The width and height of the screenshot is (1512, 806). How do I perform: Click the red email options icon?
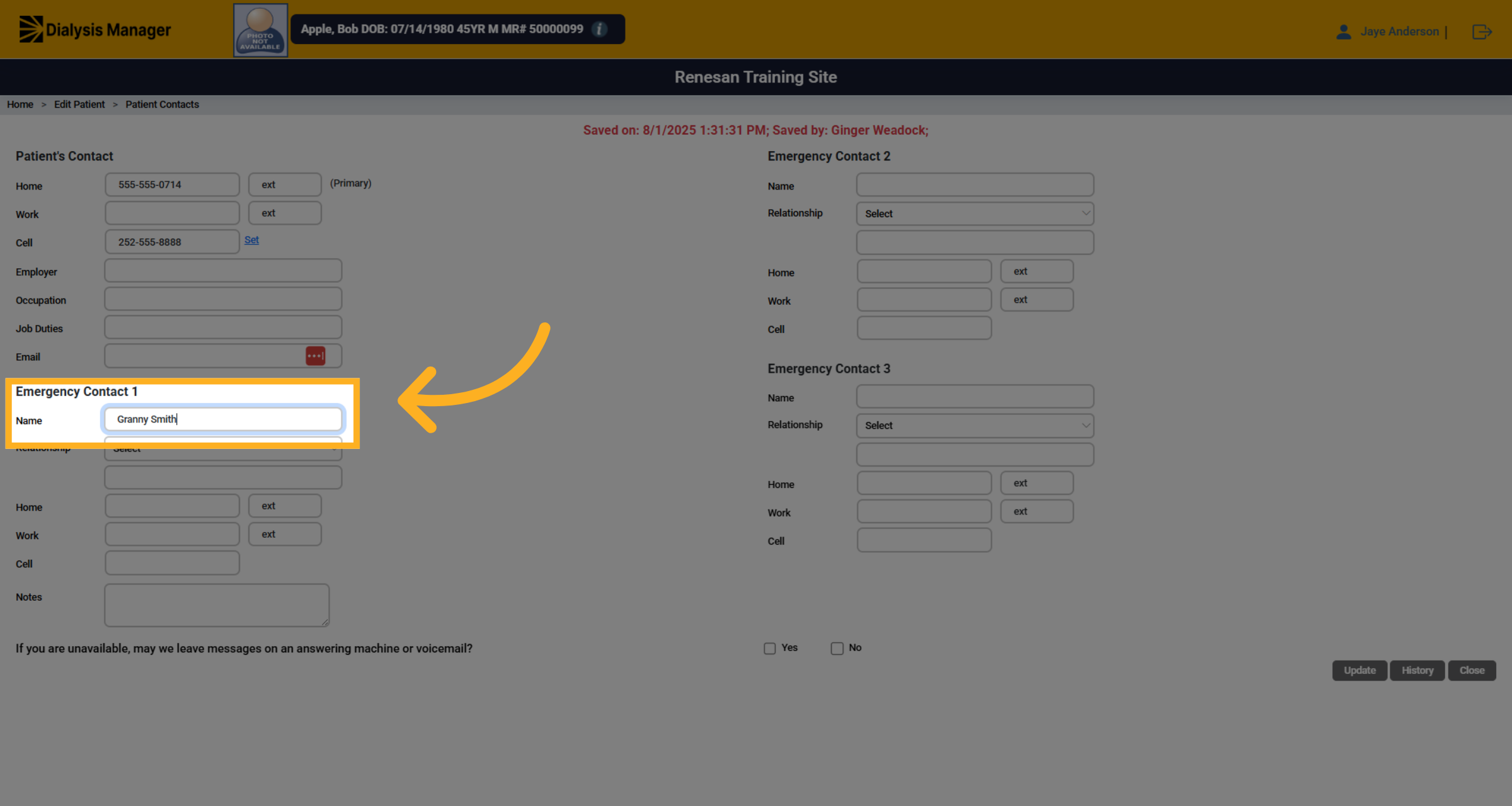[x=316, y=356]
